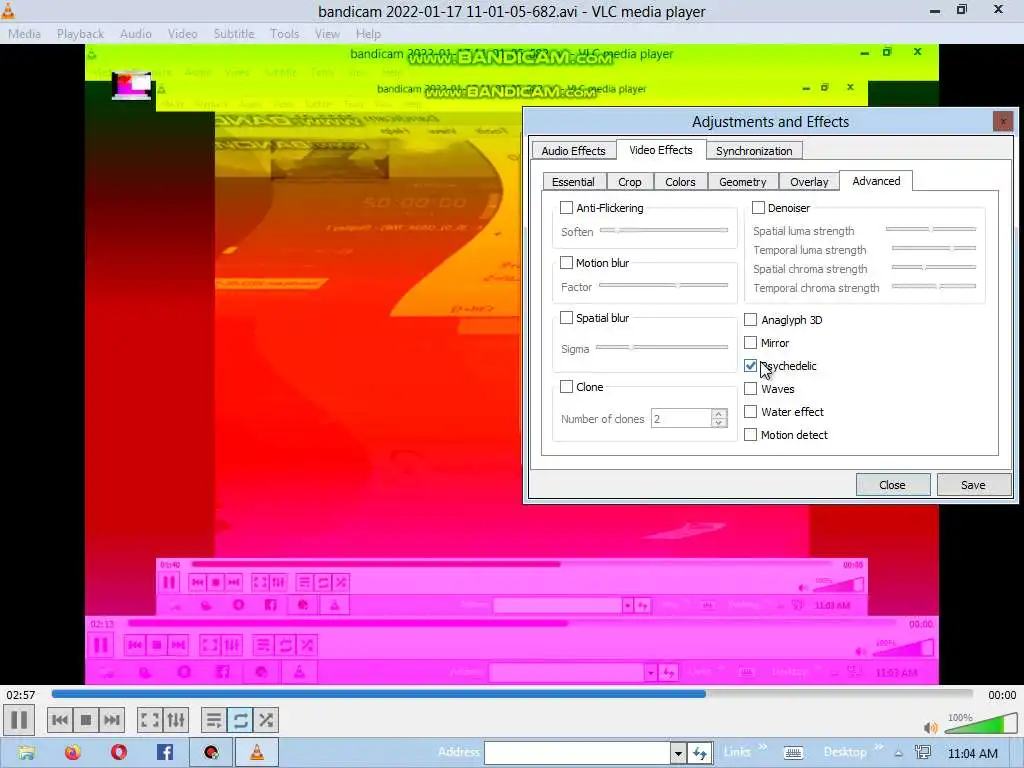
Task: Enable the Water effect checkbox
Action: click(x=750, y=411)
